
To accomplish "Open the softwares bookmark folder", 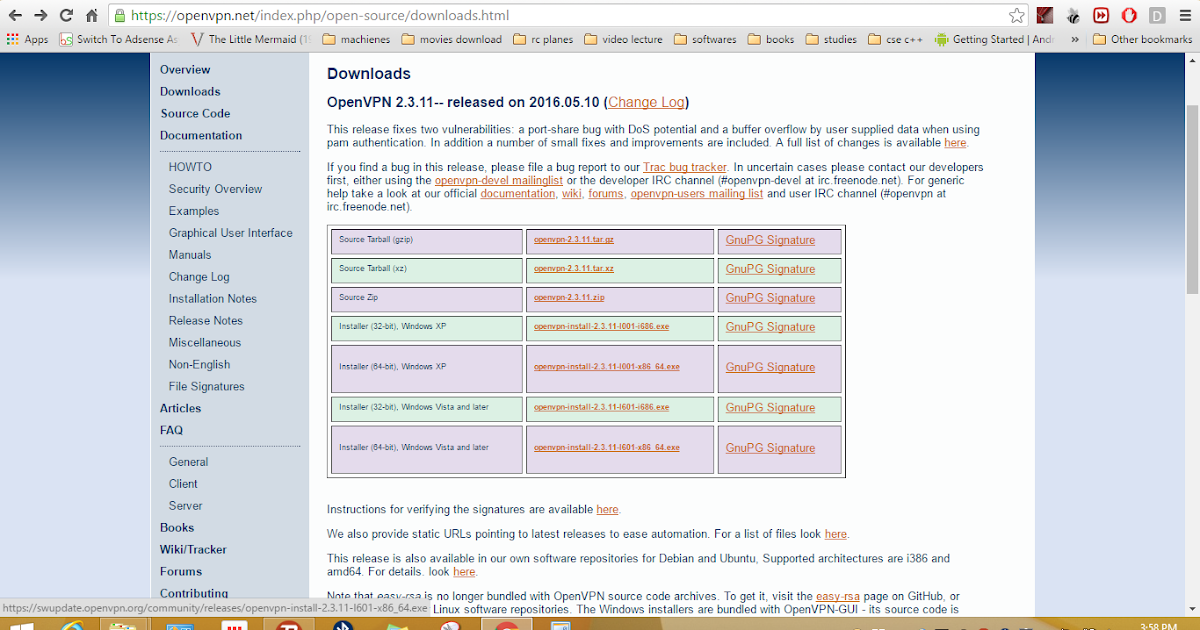I will 705,40.
